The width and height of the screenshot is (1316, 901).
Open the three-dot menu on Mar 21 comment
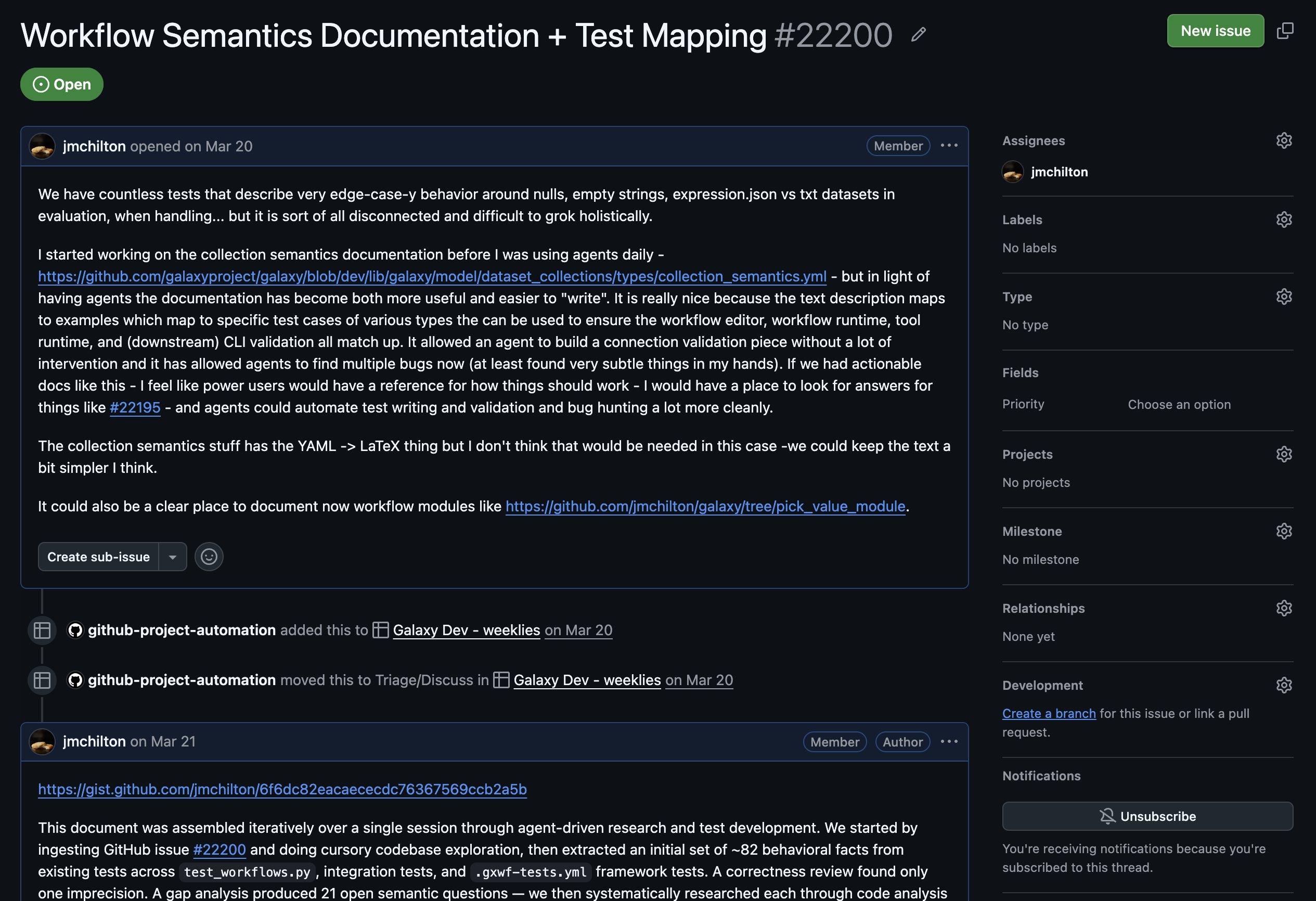[x=949, y=742]
